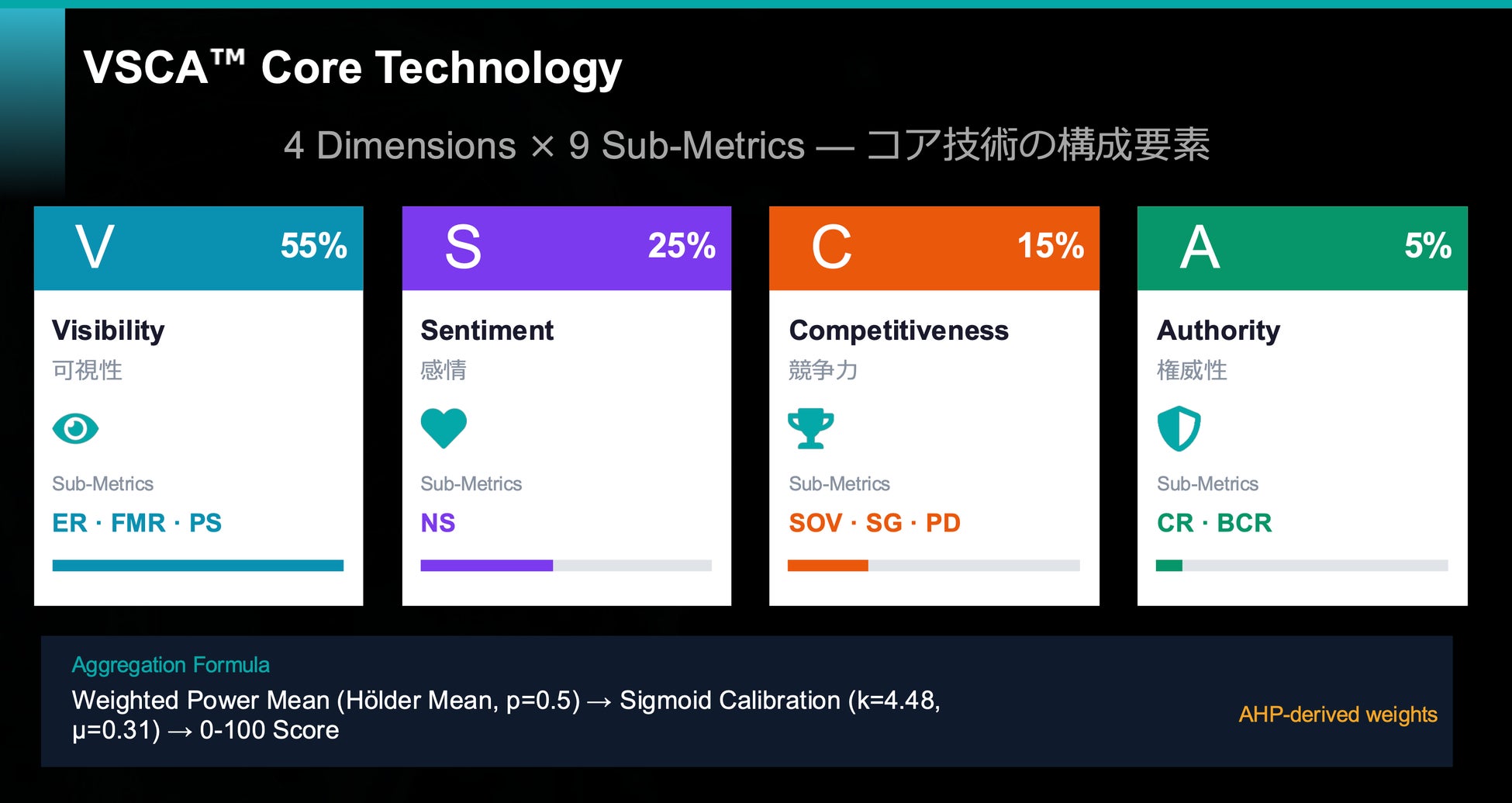1512x803 pixels.
Task: Click the heart icon under Sentiment
Action: pos(444,427)
